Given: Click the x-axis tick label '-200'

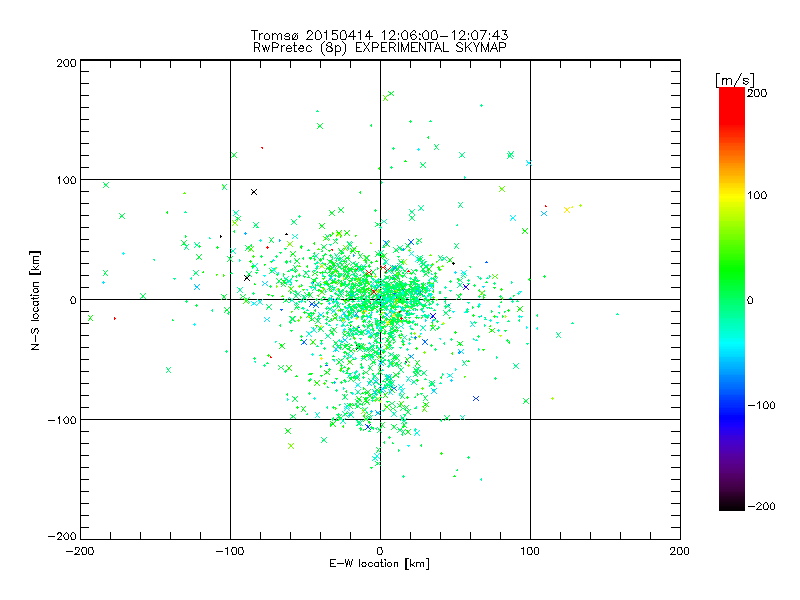Looking at the screenshot, I should click(80, 551).
